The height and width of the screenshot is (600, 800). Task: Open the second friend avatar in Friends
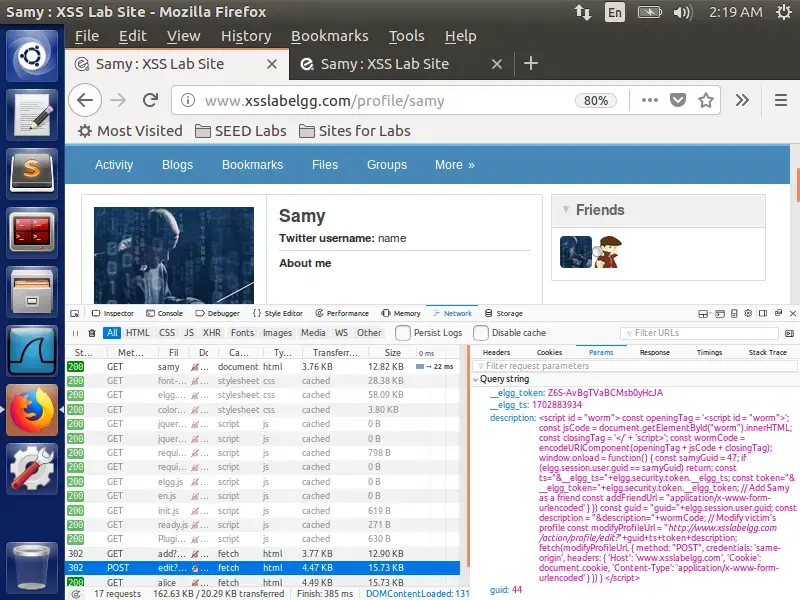[x=608, y=252]
